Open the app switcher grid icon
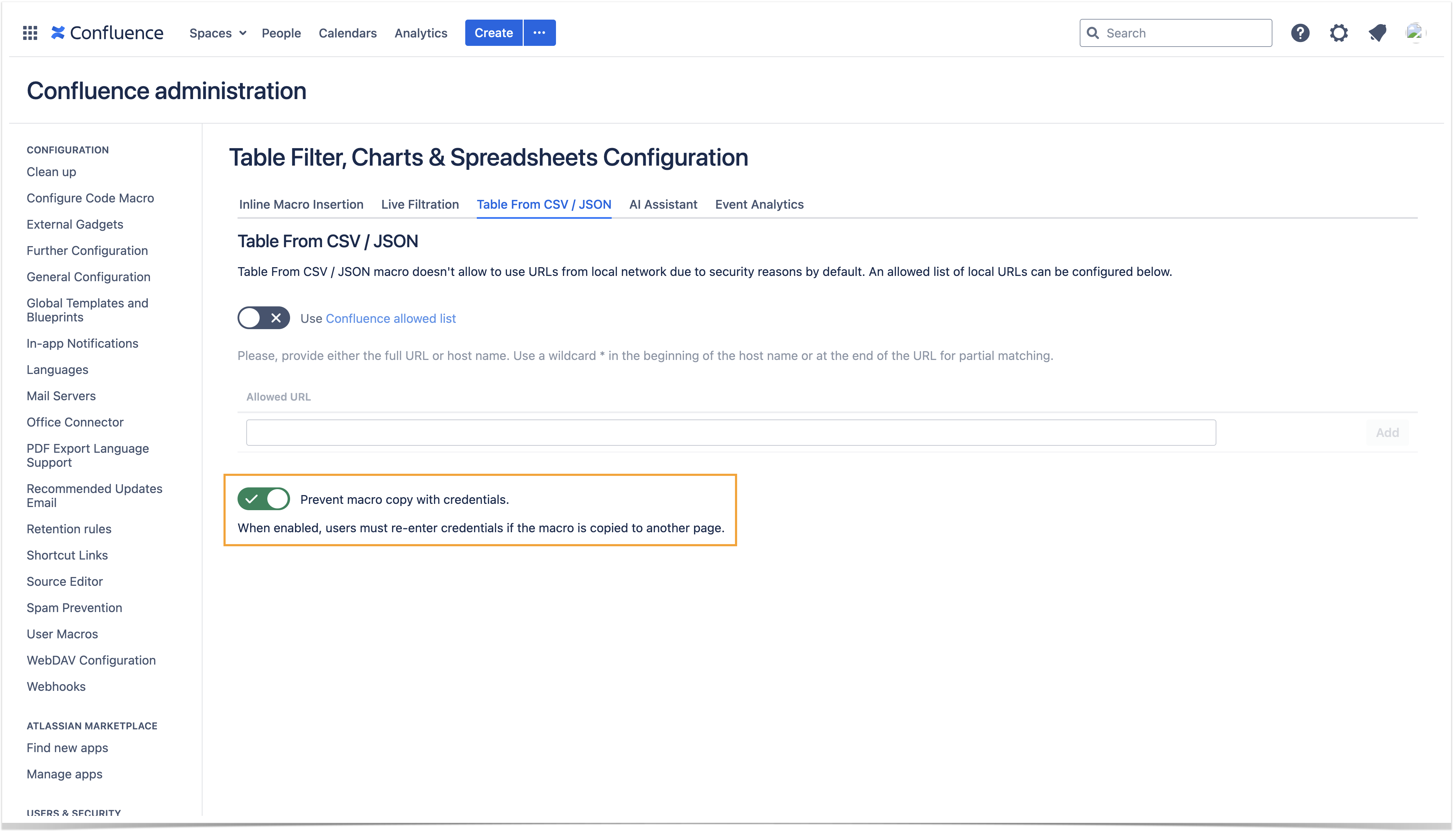Image resolution: width=1456 pixels, height=833 pixels. (30, 33)
